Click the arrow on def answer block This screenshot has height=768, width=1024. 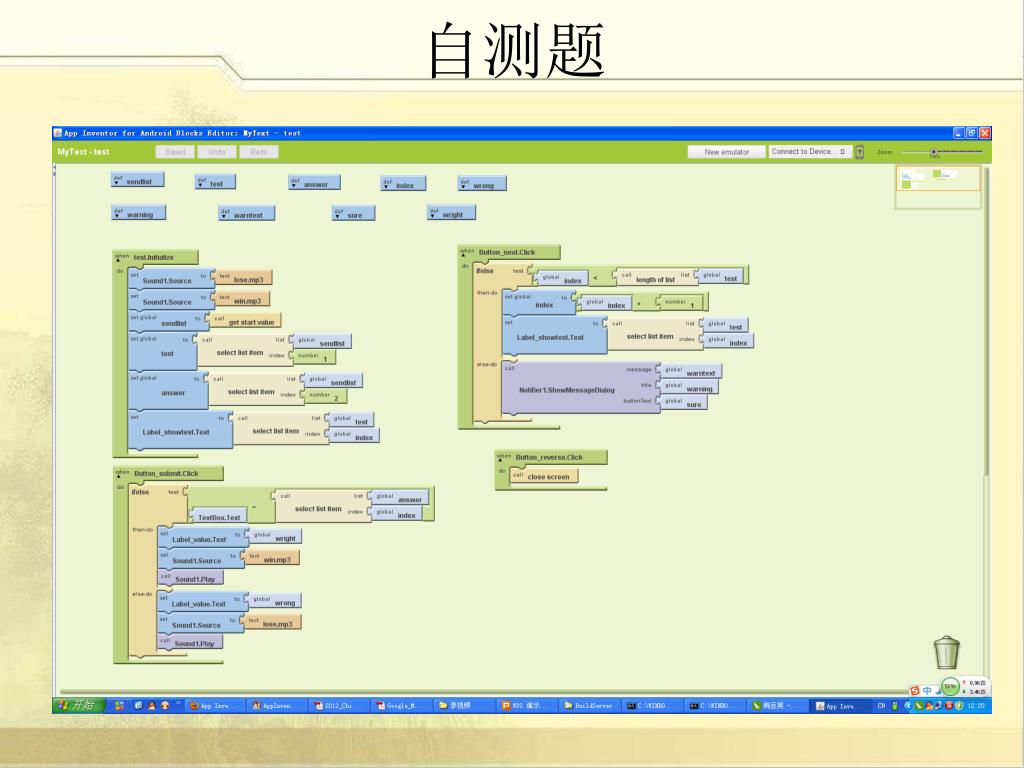click(x=294, y=185)
